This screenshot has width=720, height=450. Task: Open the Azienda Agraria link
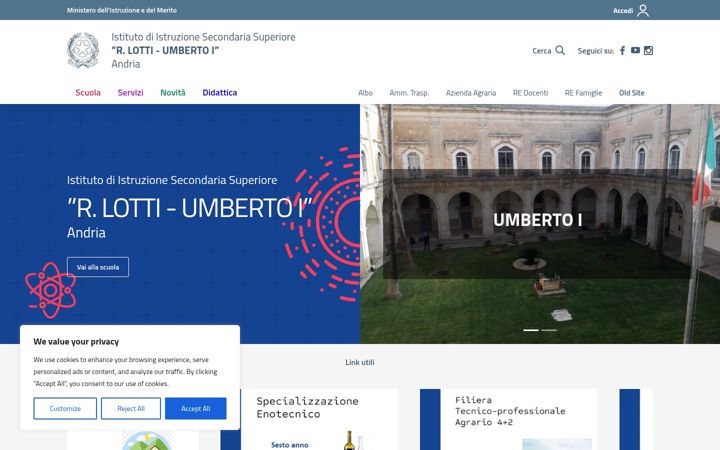pyautogui.click(x=471, y=93)
